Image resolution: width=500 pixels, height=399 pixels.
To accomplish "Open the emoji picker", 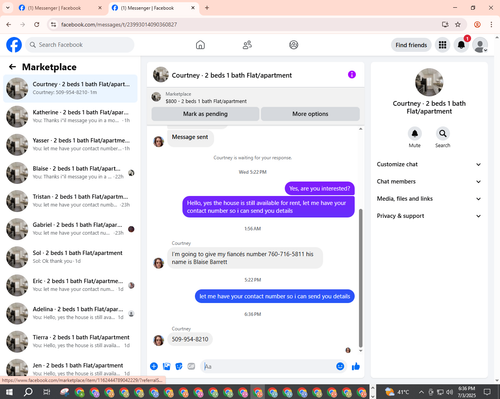I will [340, 366].
